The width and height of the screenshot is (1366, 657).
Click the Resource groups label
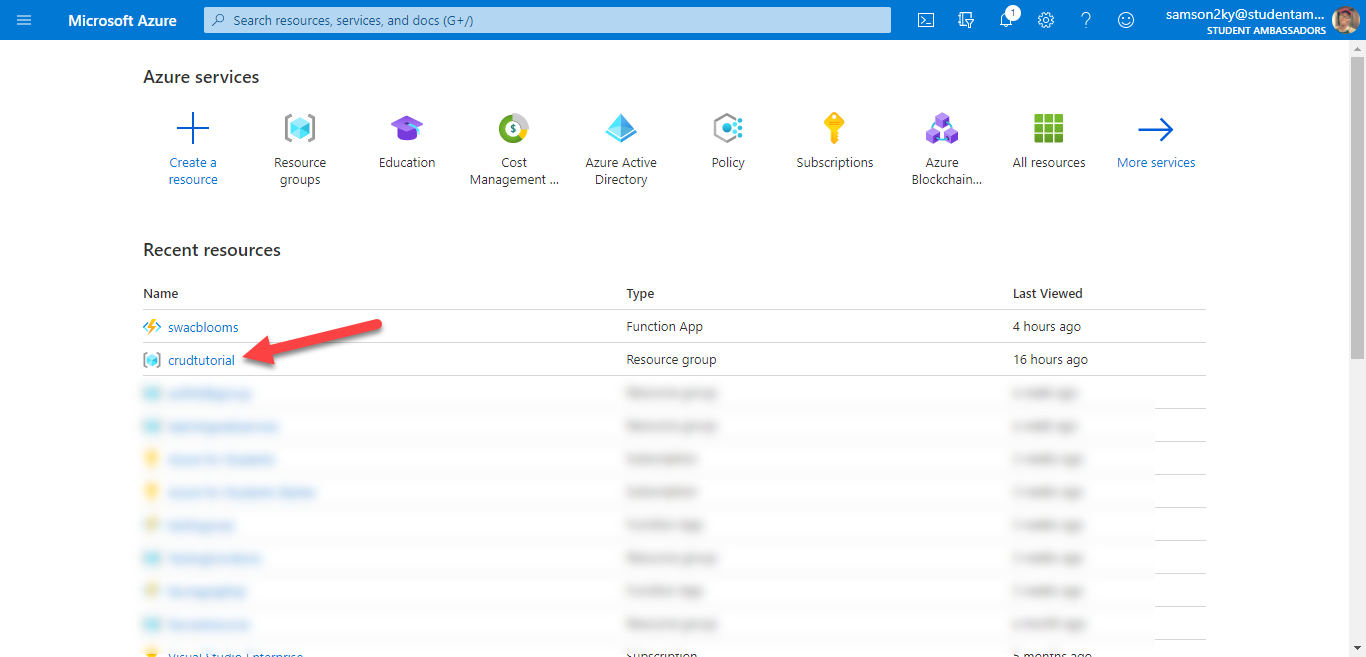pos(300,171)
